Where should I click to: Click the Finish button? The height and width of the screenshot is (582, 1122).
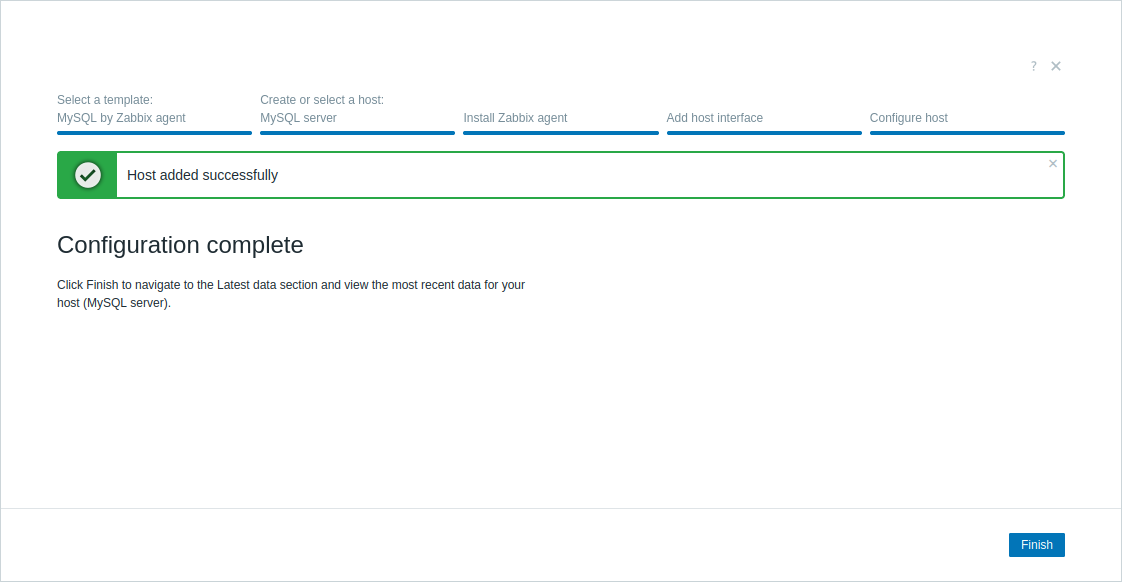(1036, 545)
